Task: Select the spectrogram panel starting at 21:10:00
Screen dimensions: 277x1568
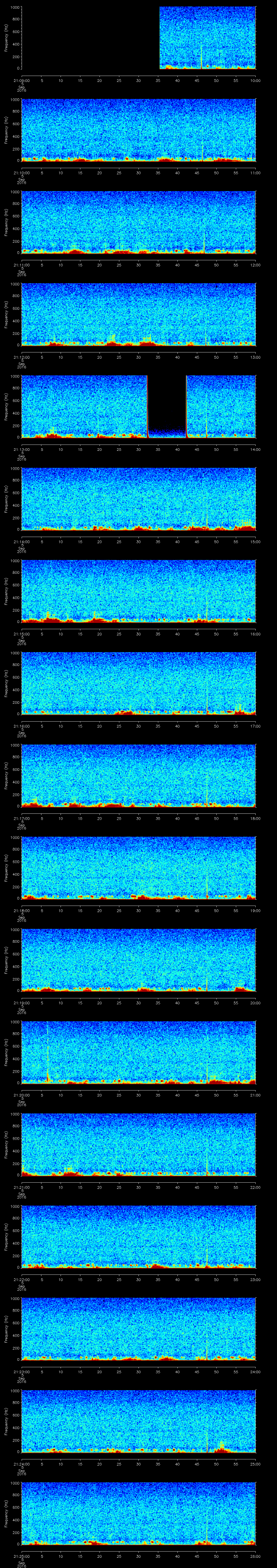Action: pyautogui.click(x=138, y=130)
